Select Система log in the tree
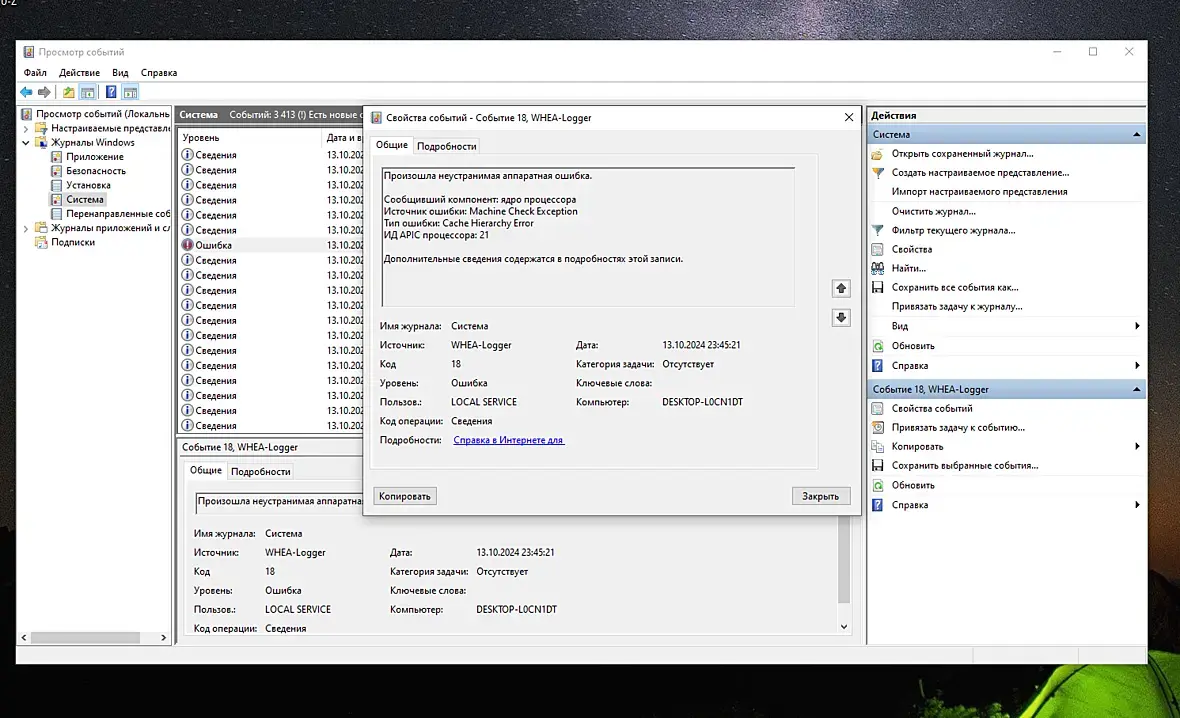1180x718 pixels. tap(85, 199)
